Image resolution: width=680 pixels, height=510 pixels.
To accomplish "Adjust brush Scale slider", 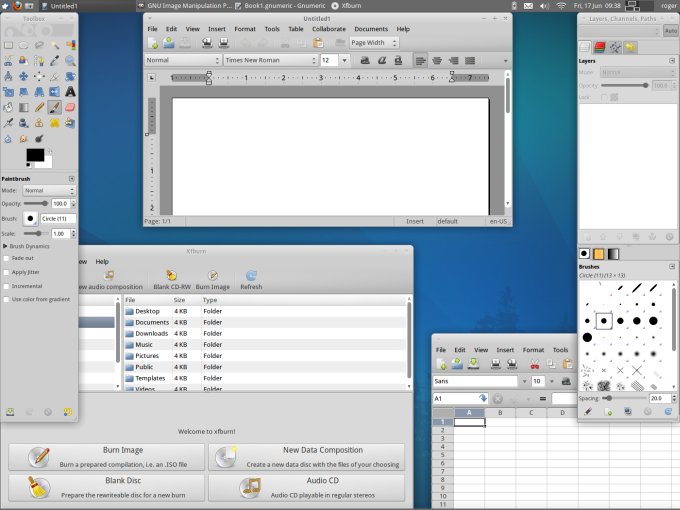I will point(36,234).
